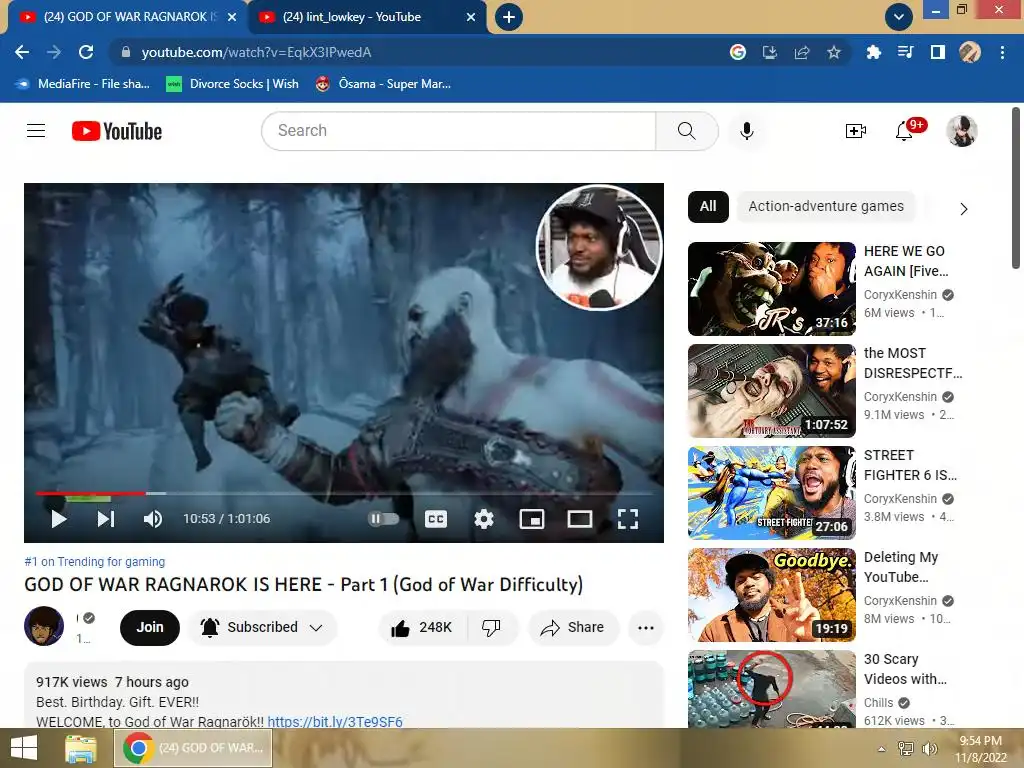This screenshot has height=768, width=1024.
Task: Enable miniplayer mode
Action: click(532, 519)
